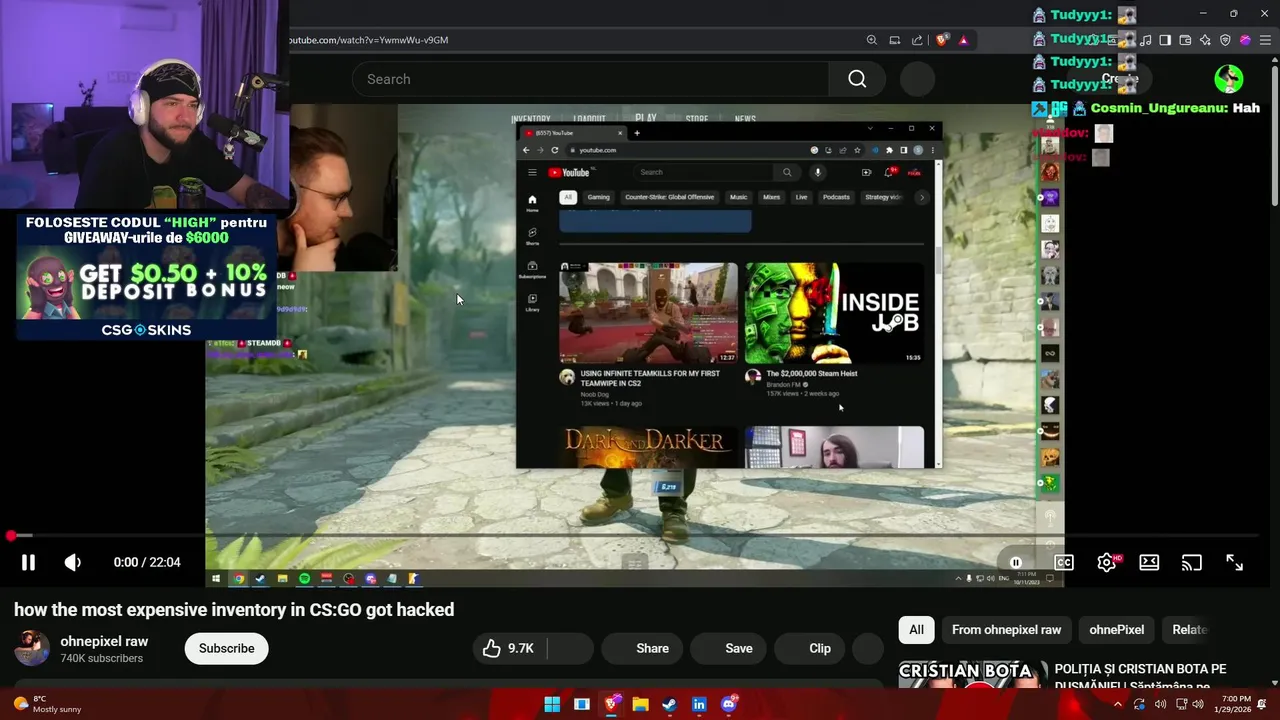Click the CSGOSKINS deposit bonus banner
Viewport: 1280px width, 720px height.
click(x=146, y=276)
